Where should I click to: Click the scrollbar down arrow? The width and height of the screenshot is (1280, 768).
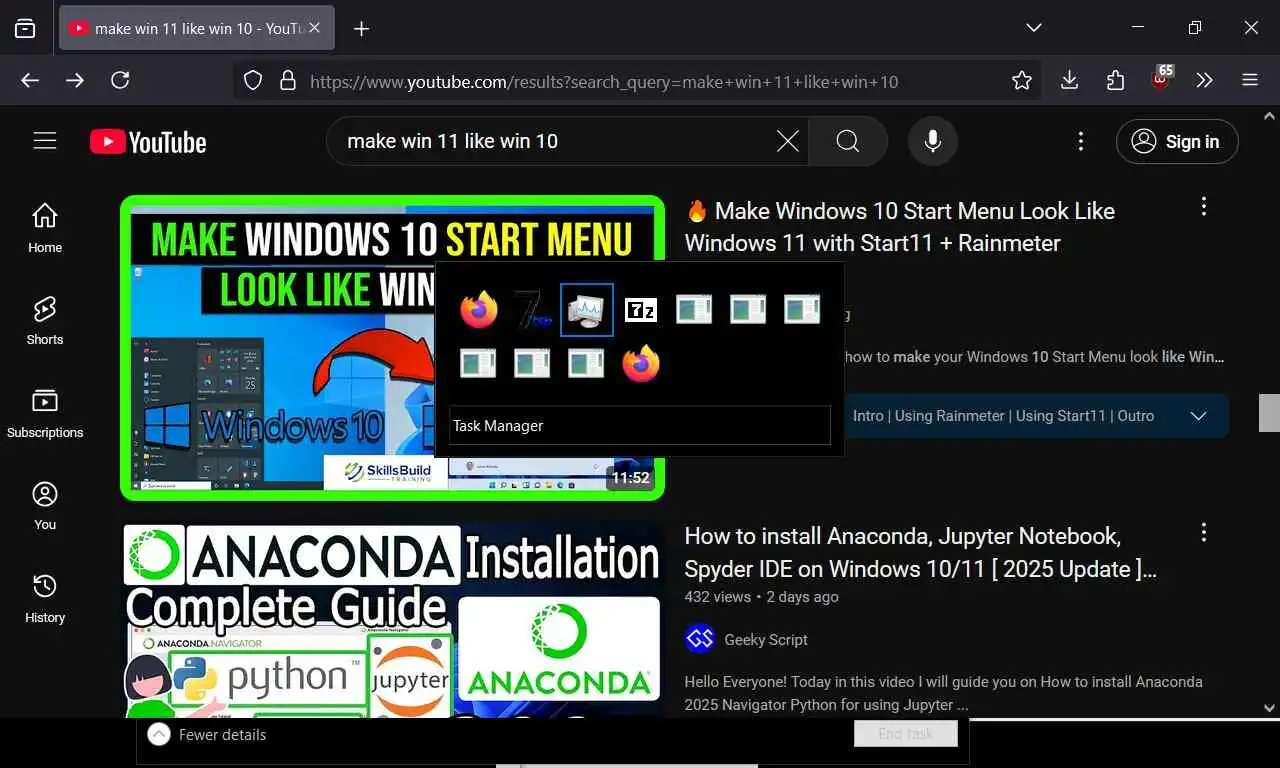tap(1269, 708)
